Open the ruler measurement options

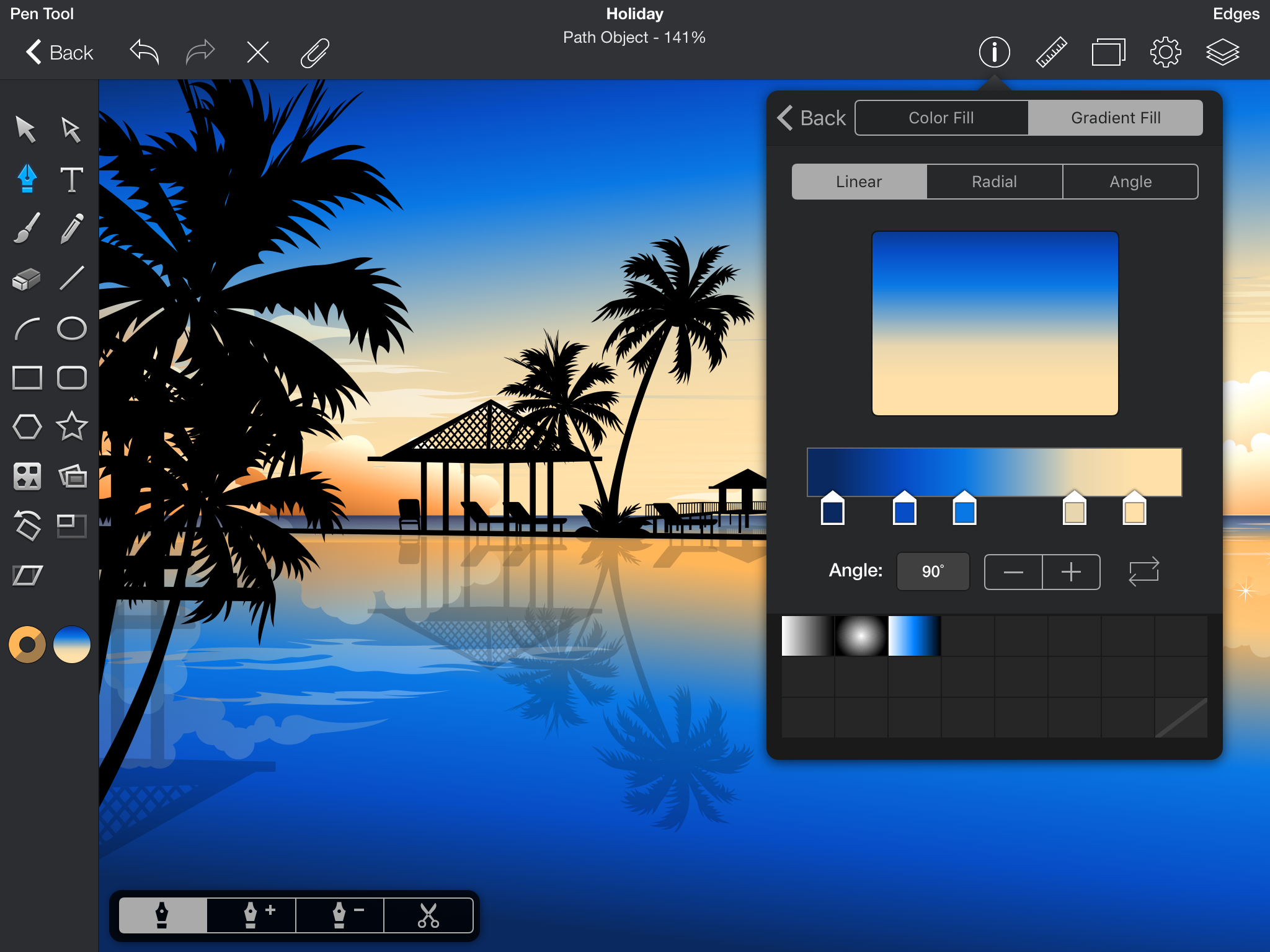[x=1051, y=52]
